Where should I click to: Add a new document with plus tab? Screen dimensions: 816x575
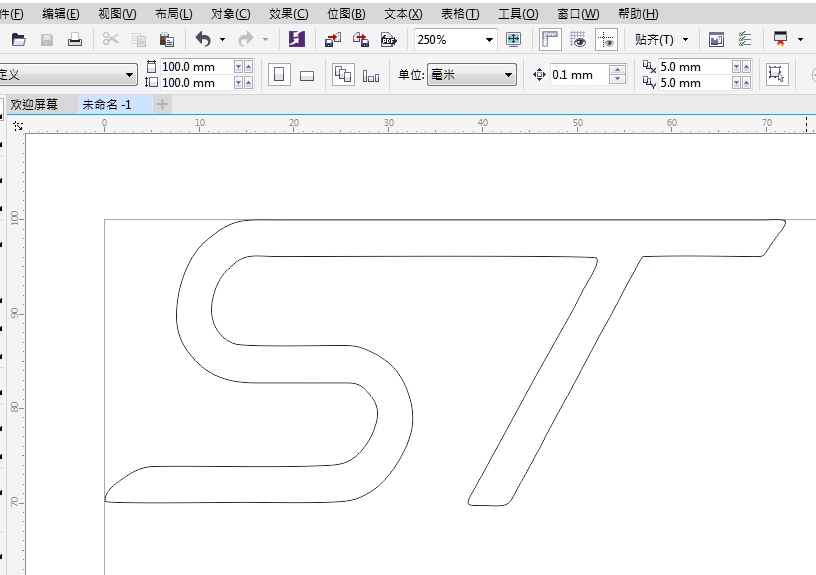(162, 105)
